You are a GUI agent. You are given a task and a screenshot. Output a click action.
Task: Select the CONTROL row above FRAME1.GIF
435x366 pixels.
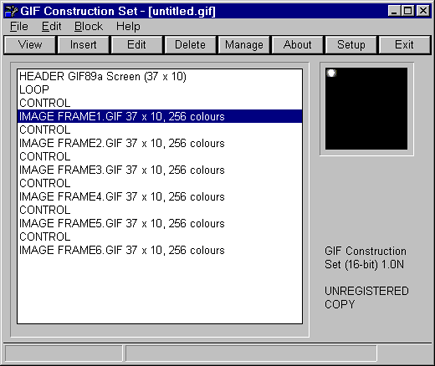160,103
